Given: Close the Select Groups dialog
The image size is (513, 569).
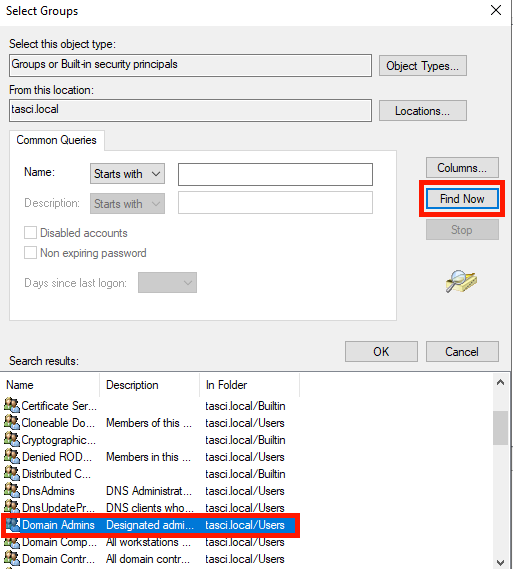Looking at the screenshot, I should (x=496, y=10).
